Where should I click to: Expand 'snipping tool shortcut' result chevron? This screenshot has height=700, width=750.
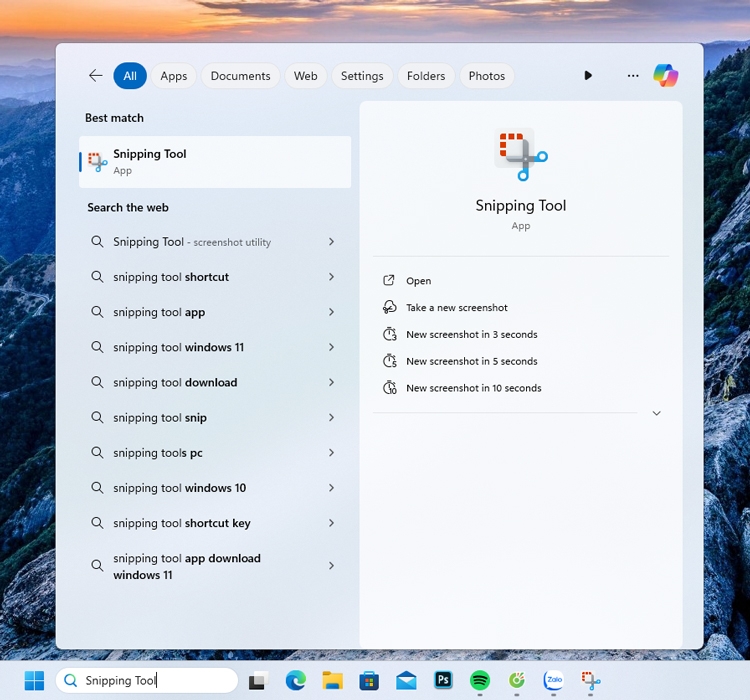[331, 277]
